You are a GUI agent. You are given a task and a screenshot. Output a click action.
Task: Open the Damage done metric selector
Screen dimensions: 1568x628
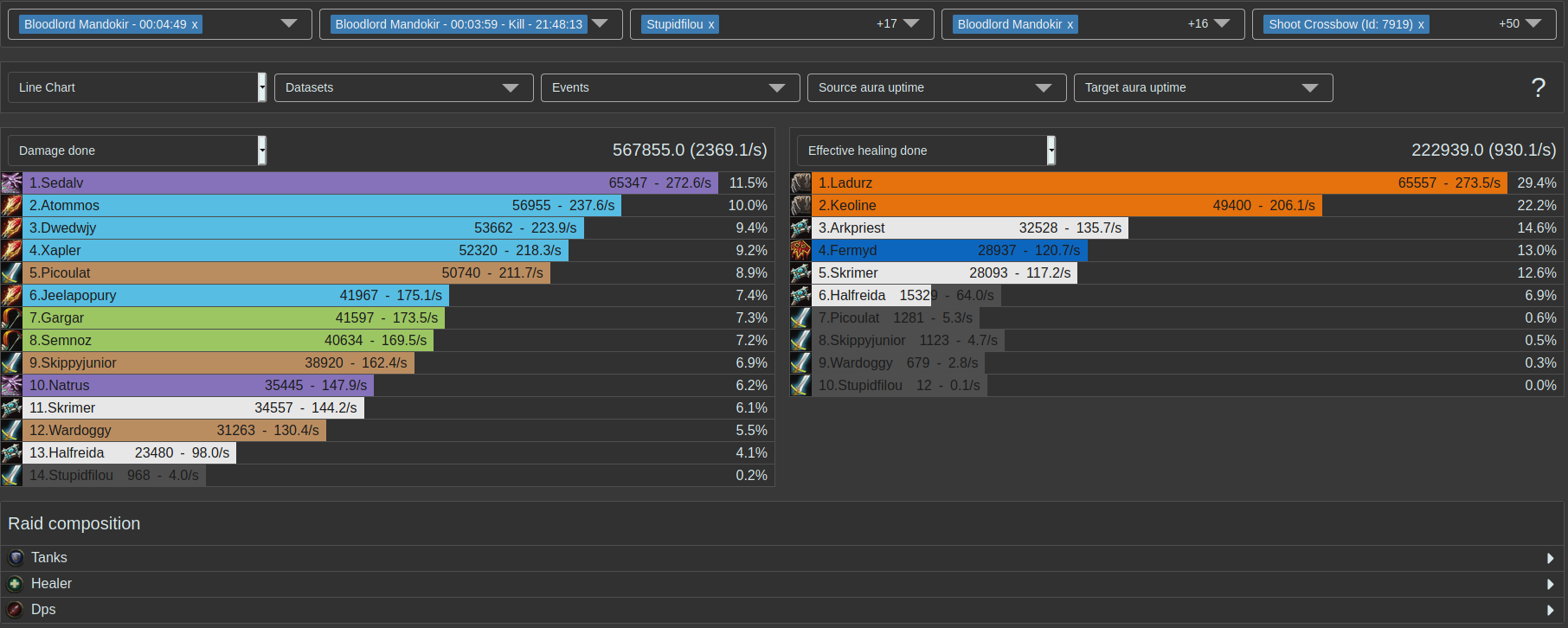coord(138,151)
